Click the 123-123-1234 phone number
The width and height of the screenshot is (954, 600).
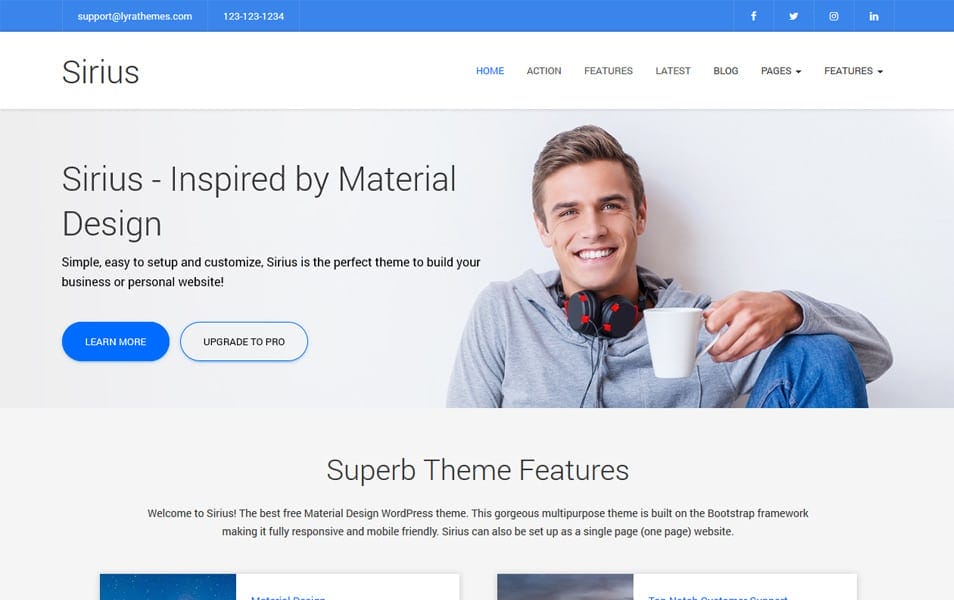click(x=252, y=15)
